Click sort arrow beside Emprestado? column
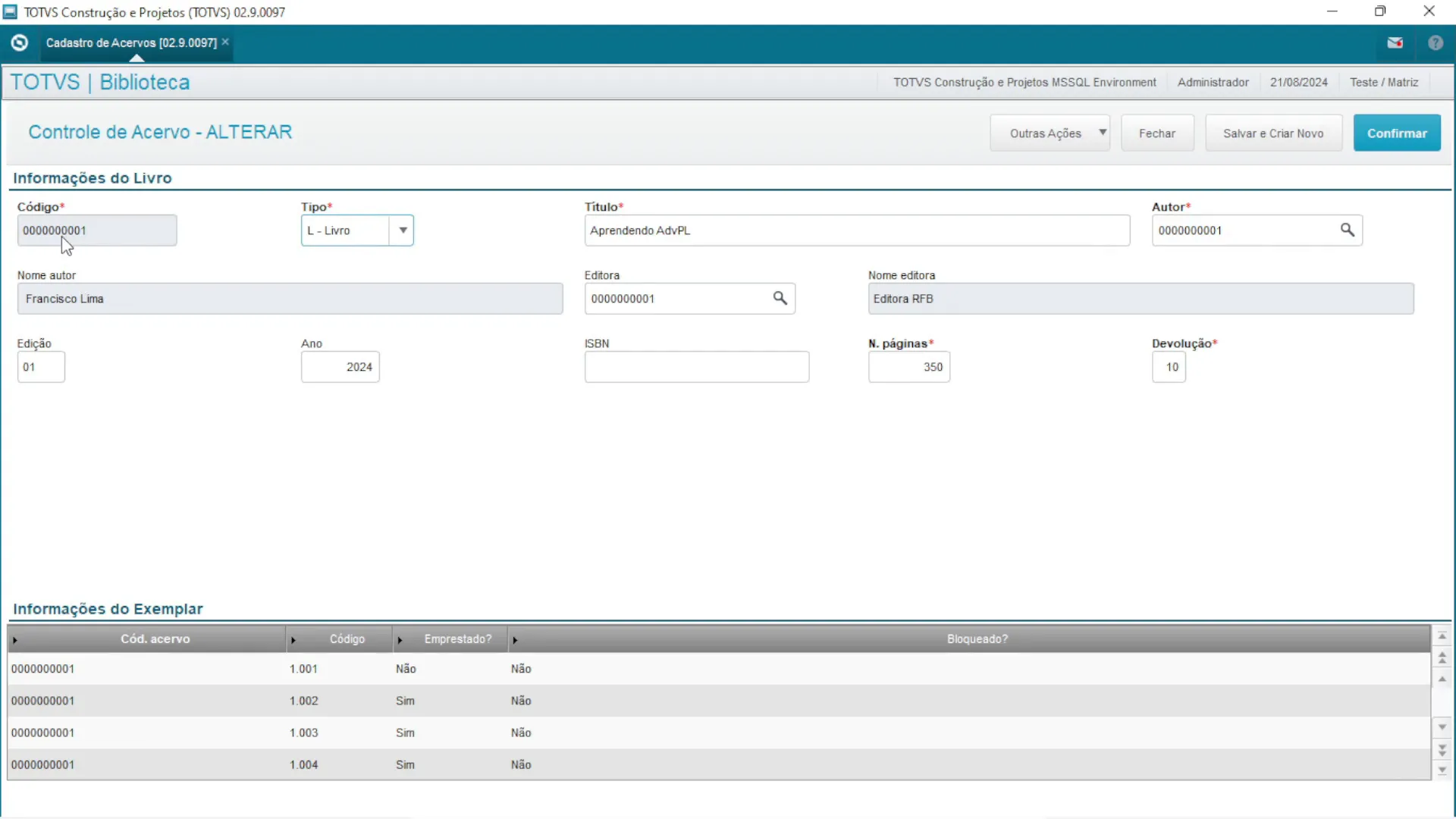 click(400, 640)
